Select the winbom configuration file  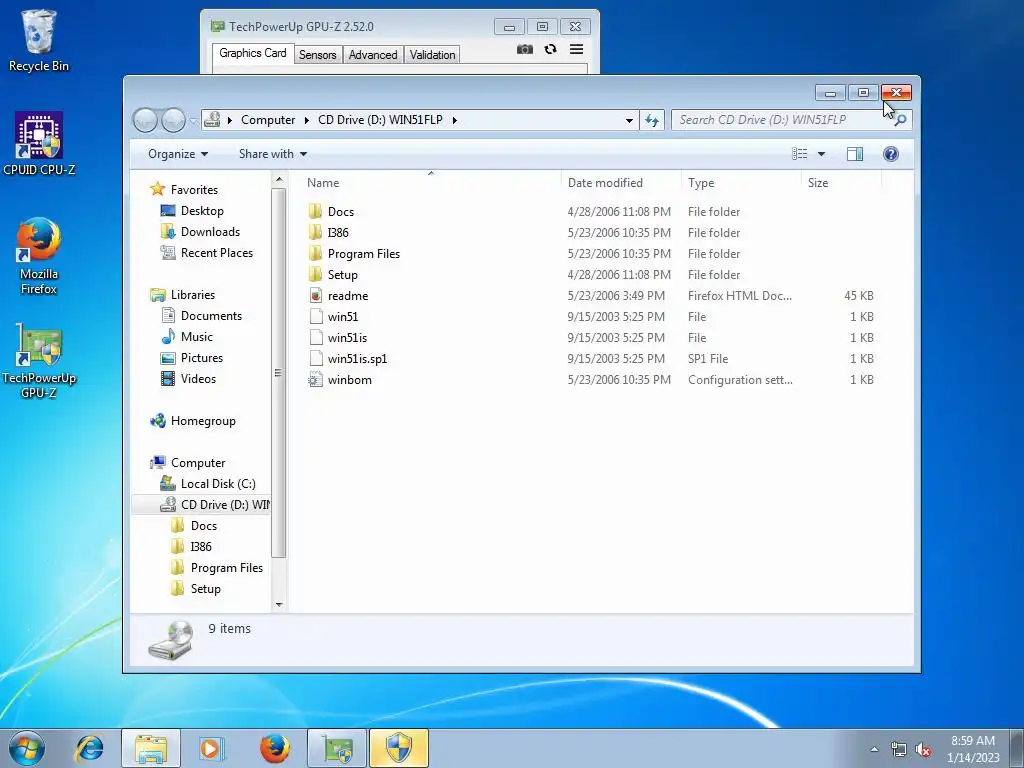349,379
